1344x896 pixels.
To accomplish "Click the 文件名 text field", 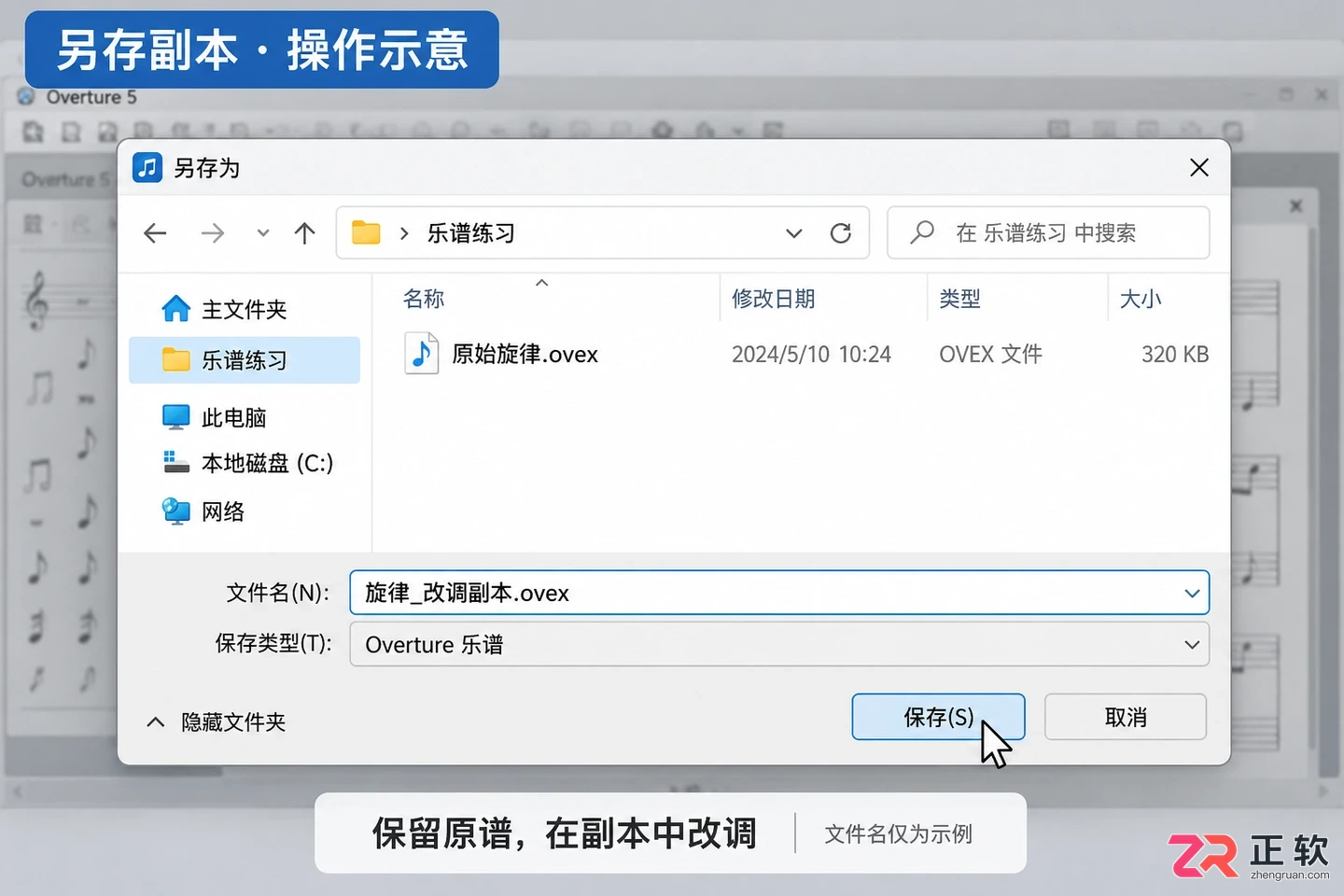I will pyautogui.click(x=779, y=593).
